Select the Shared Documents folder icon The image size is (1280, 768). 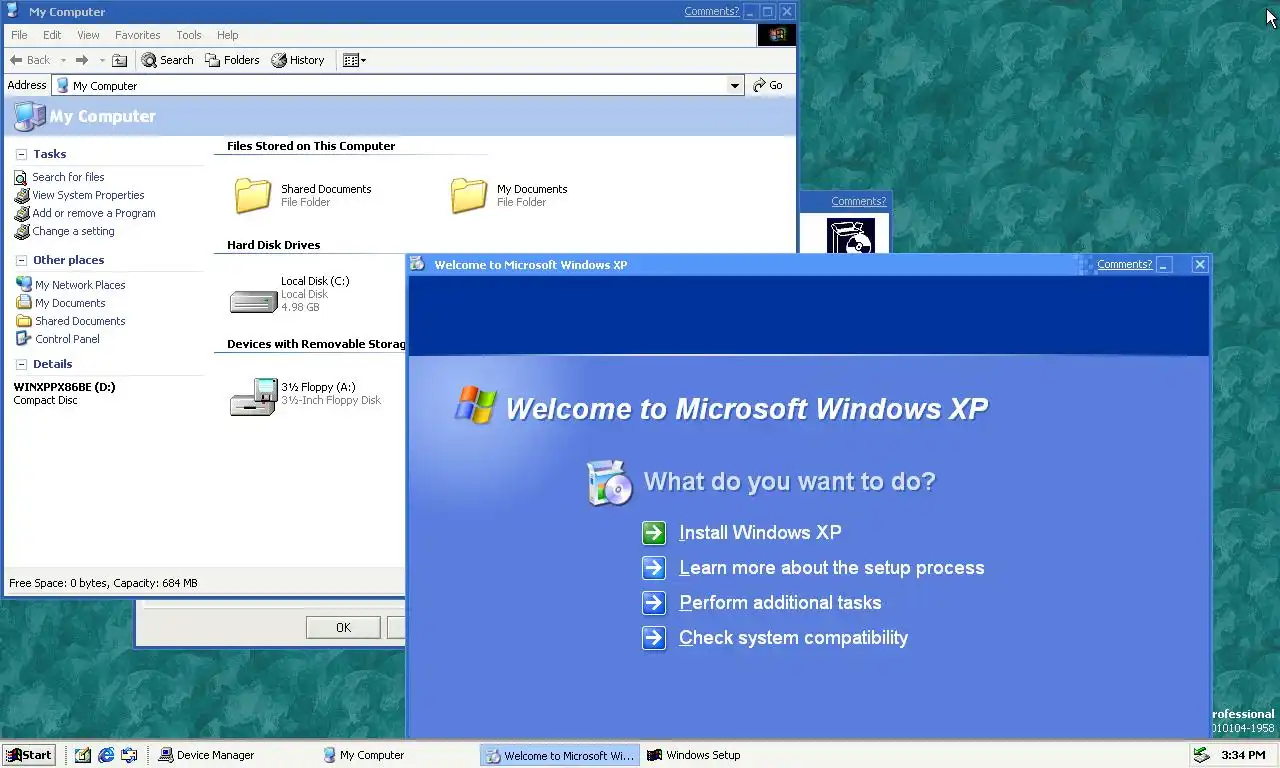[x=253, y=195]
